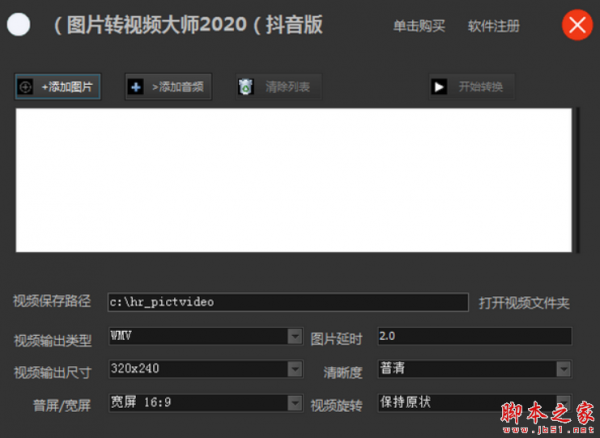Click the play icon of 开始转换
Image resolution: width=600 pixels, height=438 pixels.
click(439, 87)
